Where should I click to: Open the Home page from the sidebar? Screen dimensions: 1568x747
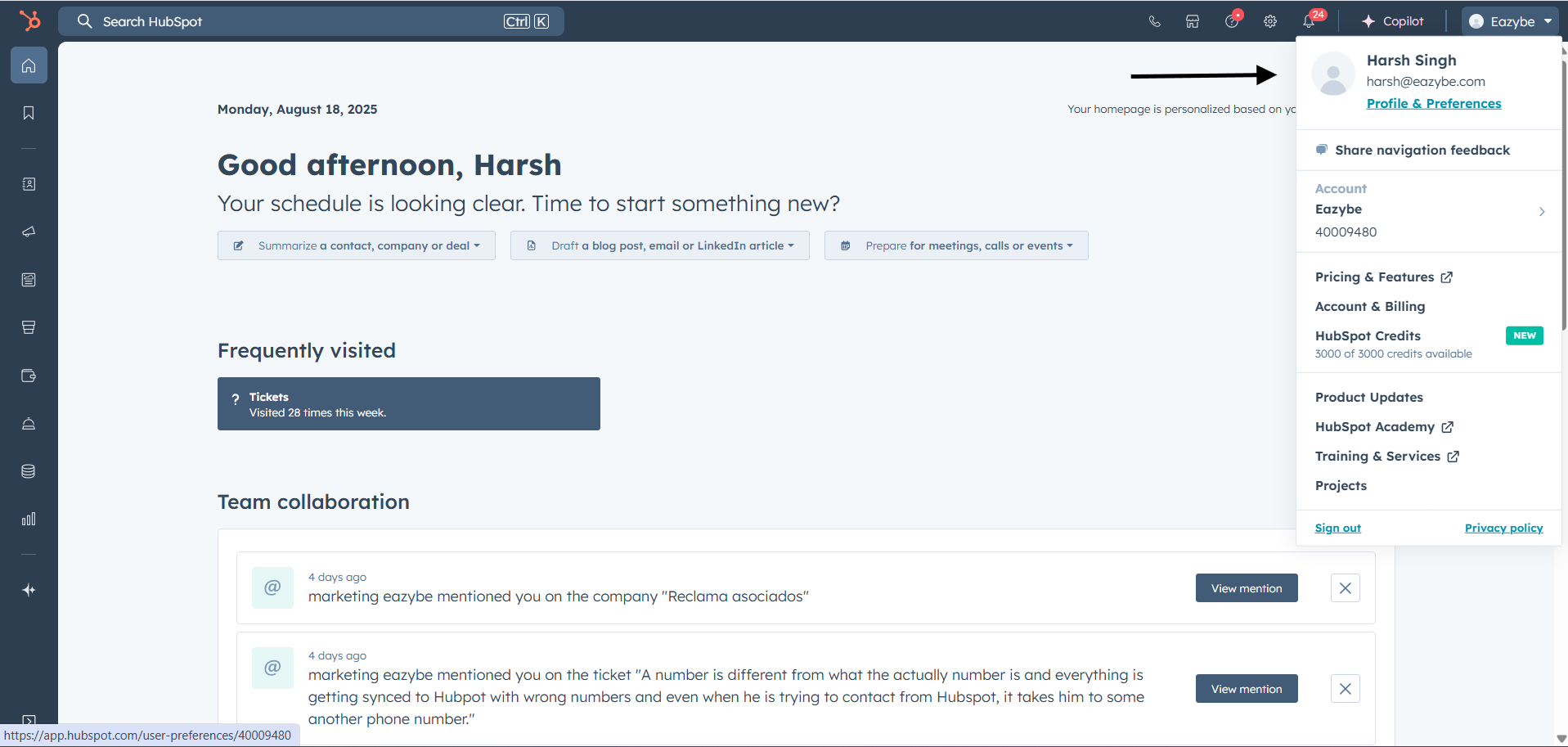(29, 65)
